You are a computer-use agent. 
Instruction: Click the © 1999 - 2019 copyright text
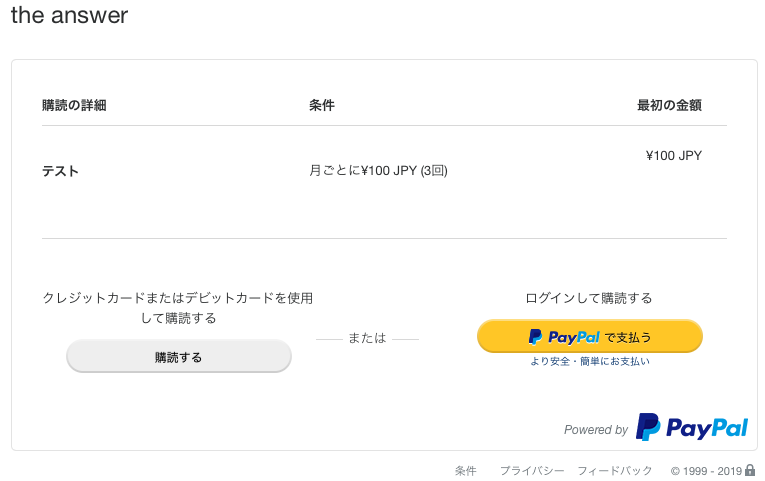[706, 471]
